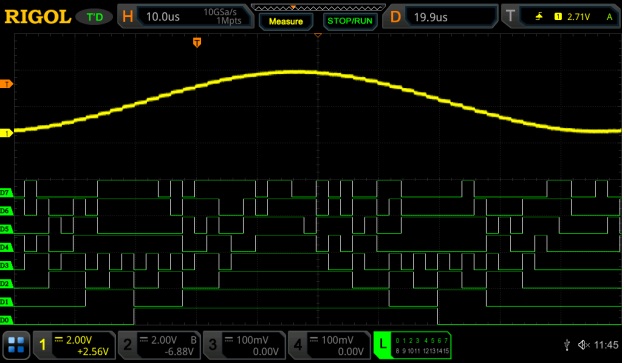
Task: Open channel 4 100mV scale setting
Action: point(337,340)
